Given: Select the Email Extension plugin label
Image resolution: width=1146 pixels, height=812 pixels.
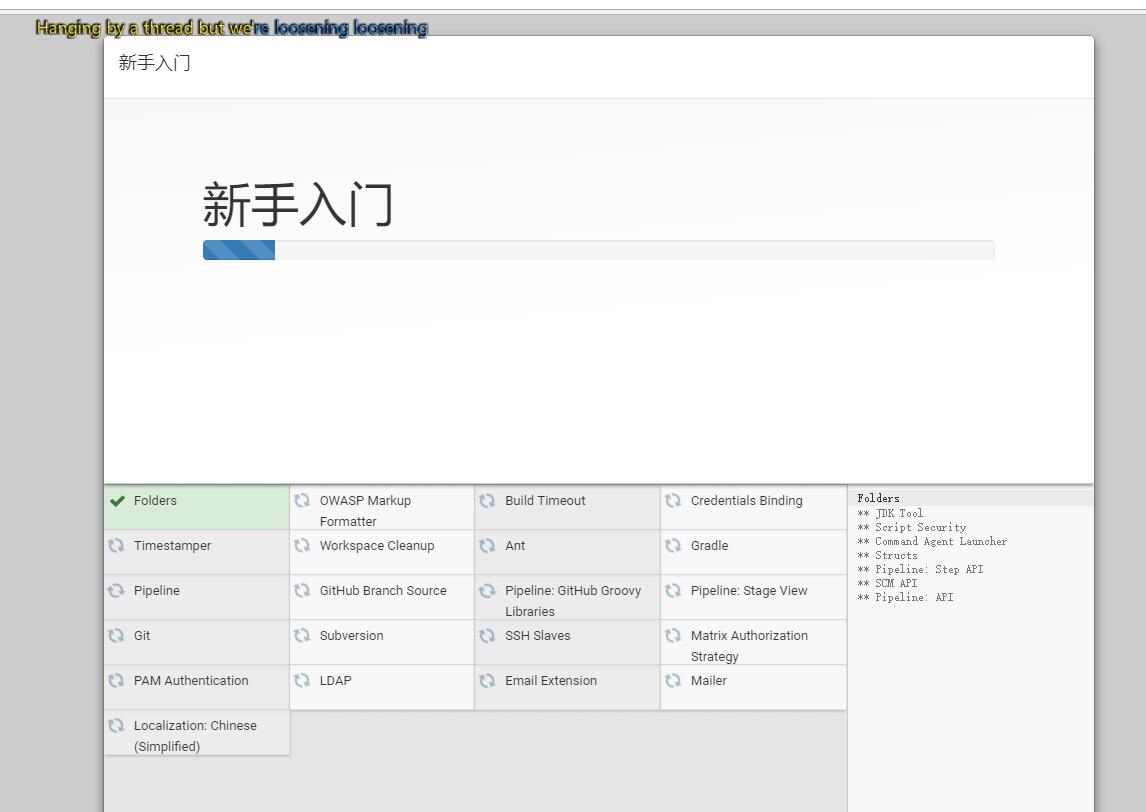Looking at the screenshot, I should click(551, 680).
